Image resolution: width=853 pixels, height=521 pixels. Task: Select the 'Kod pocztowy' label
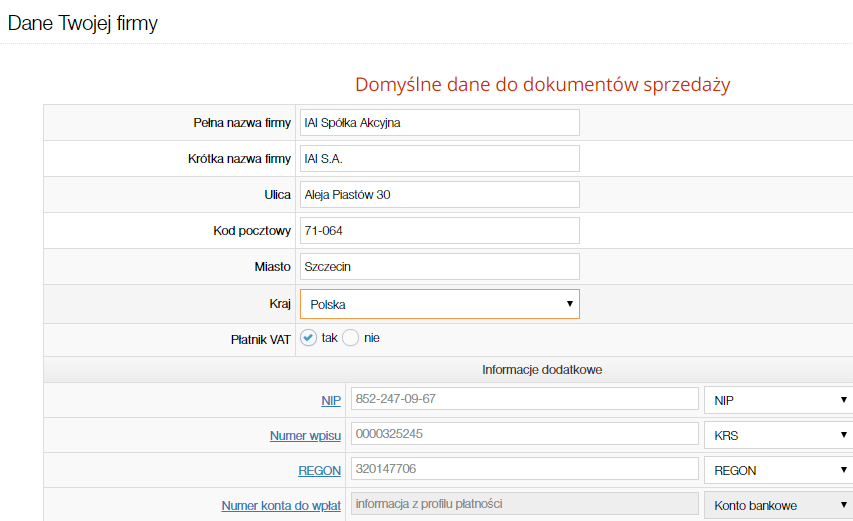pos(252,231)
